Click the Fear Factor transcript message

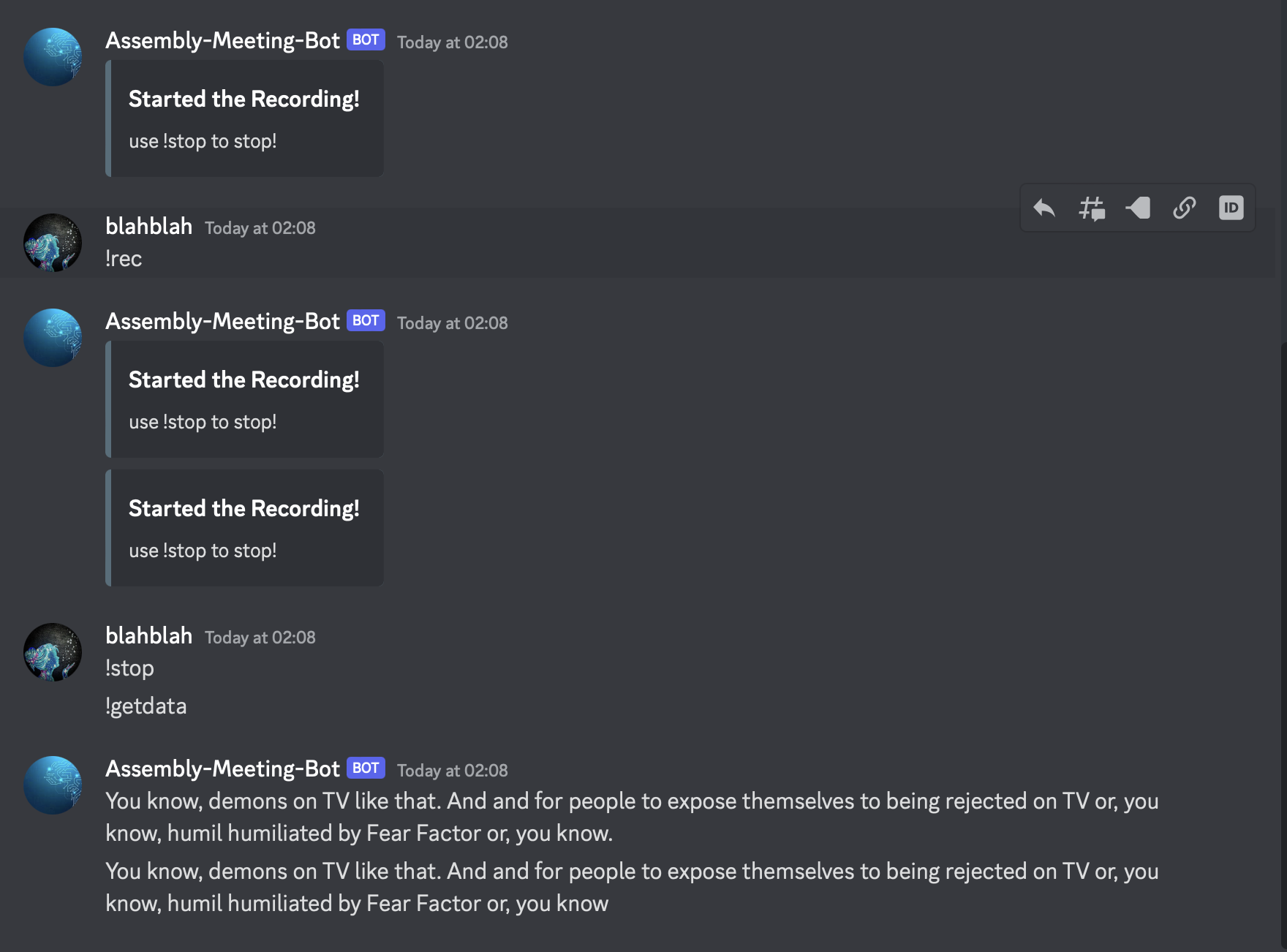pos(512,817)
